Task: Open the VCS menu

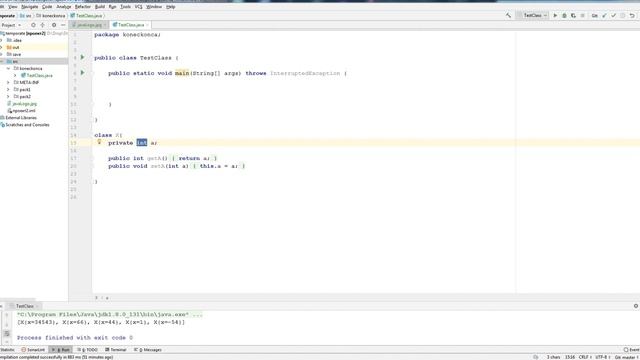Action: pyautogui.click(x=138, y=7)
